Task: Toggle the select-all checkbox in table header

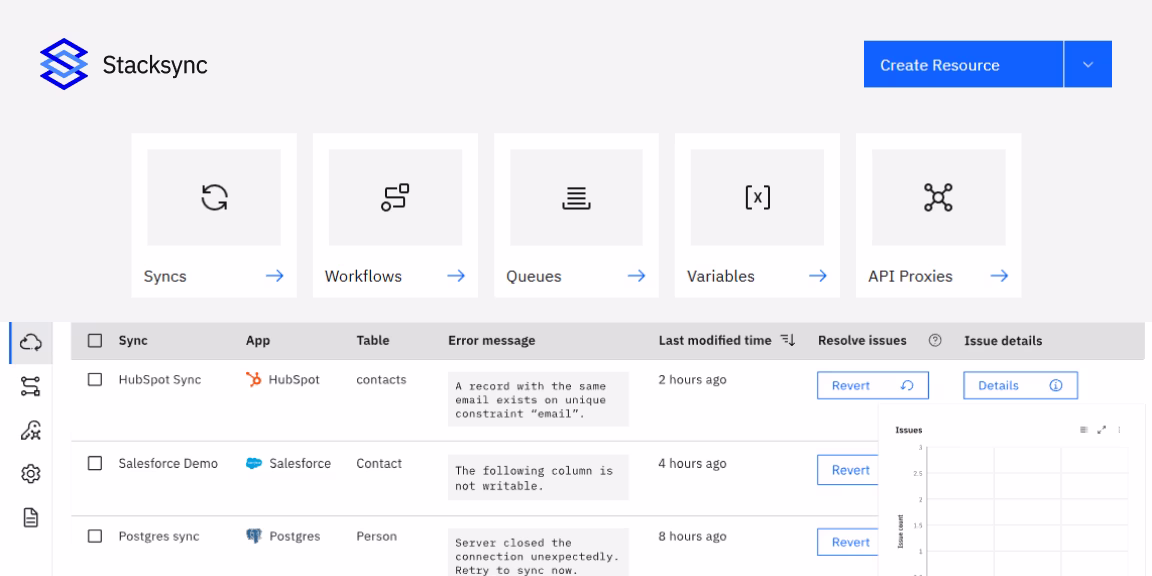Action: coord(95,341)
